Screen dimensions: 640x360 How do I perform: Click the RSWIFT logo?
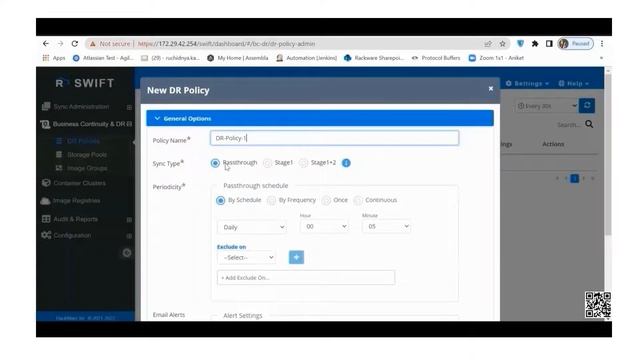pos(85,83)
